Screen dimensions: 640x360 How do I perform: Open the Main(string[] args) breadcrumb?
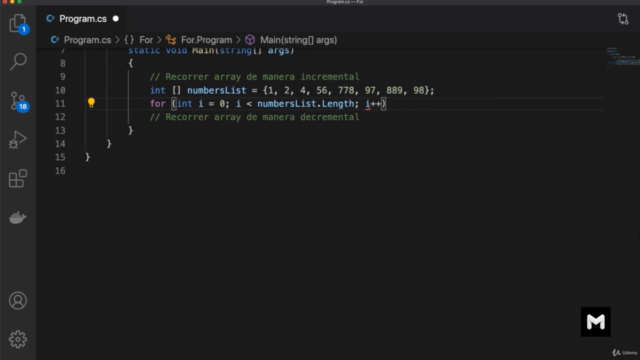click(x=298, y=40)
